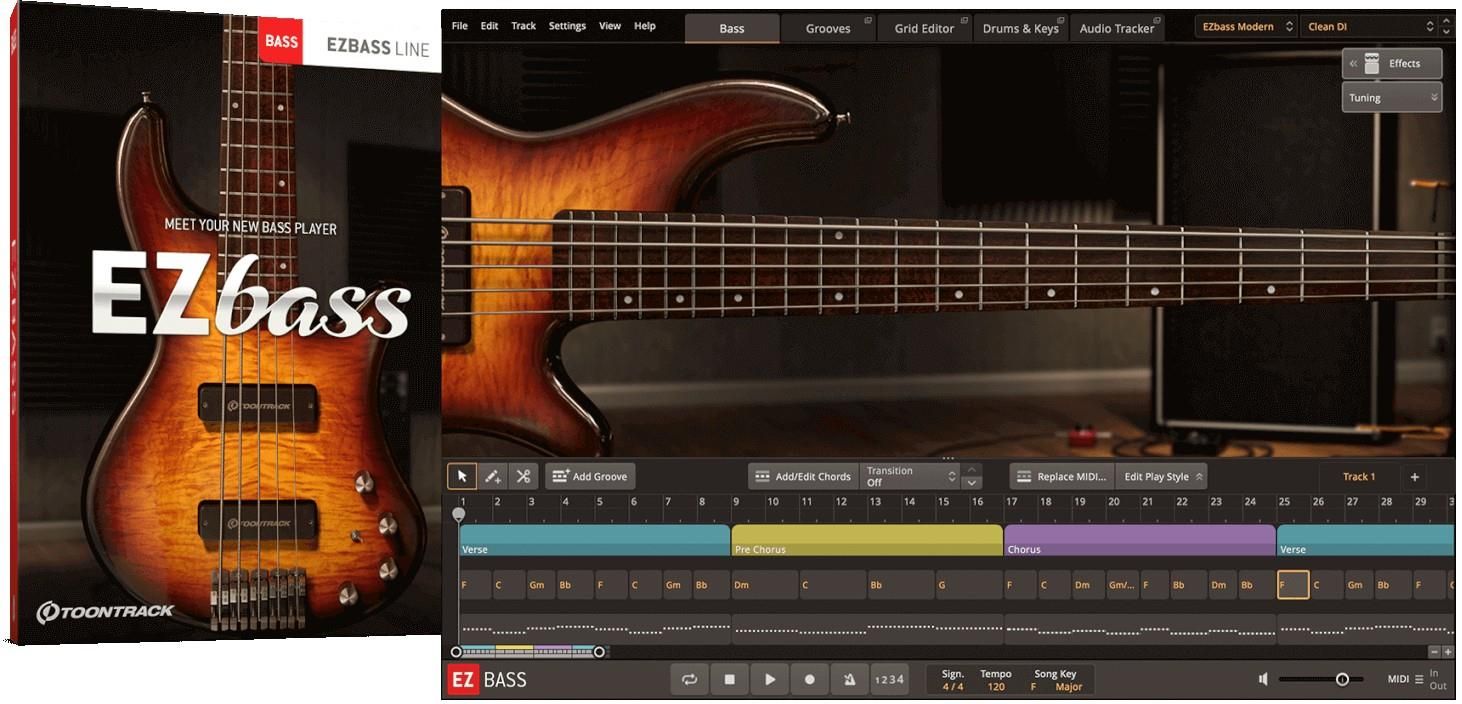
Task: Stop playback with the stop button
Action: [729, 679]
